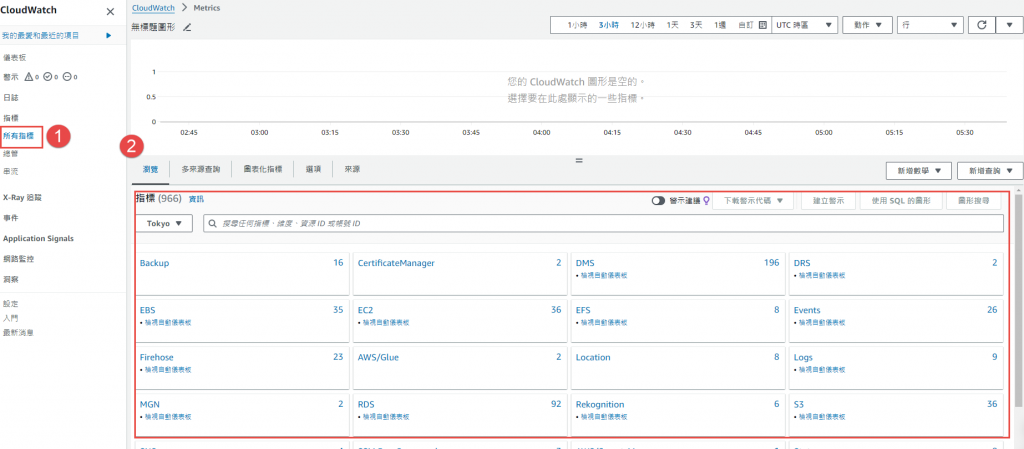
Task: Click the OK checkmark alarm icon
Action: tap(48, 77)
